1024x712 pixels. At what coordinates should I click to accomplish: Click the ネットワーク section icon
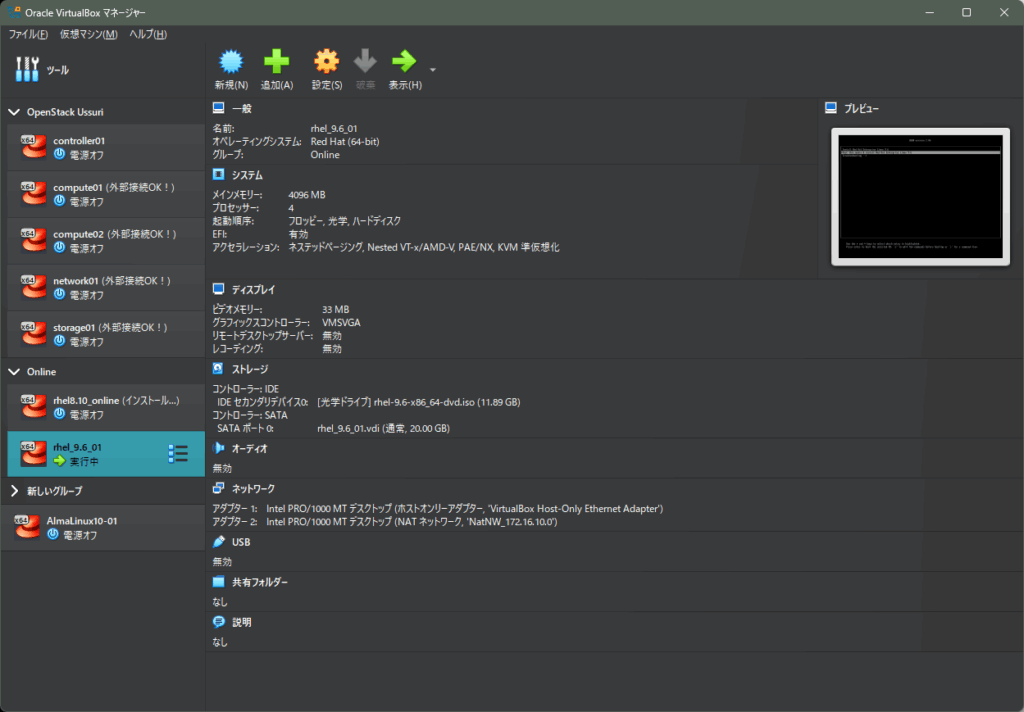coord(218,488)
